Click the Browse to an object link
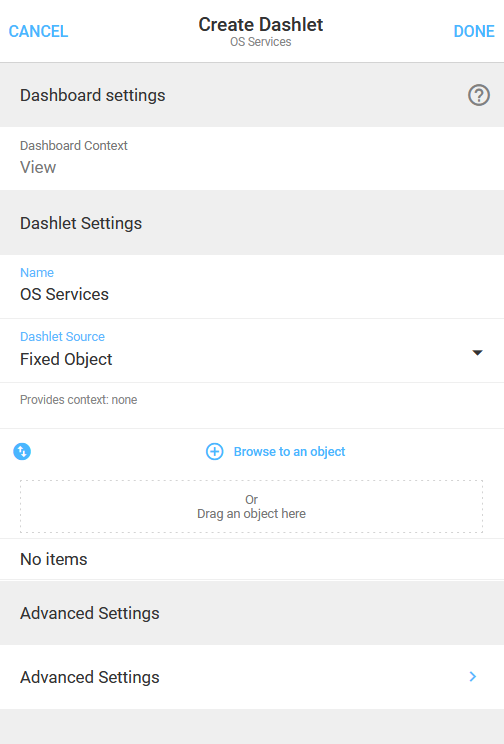 tap(289, 451)
